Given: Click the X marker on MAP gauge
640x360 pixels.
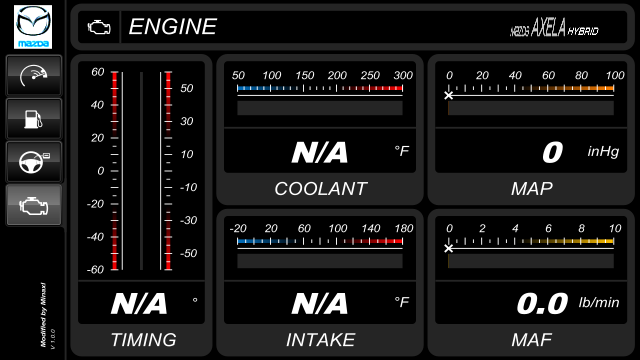Looking at the screenshot, I should point(449,96).
